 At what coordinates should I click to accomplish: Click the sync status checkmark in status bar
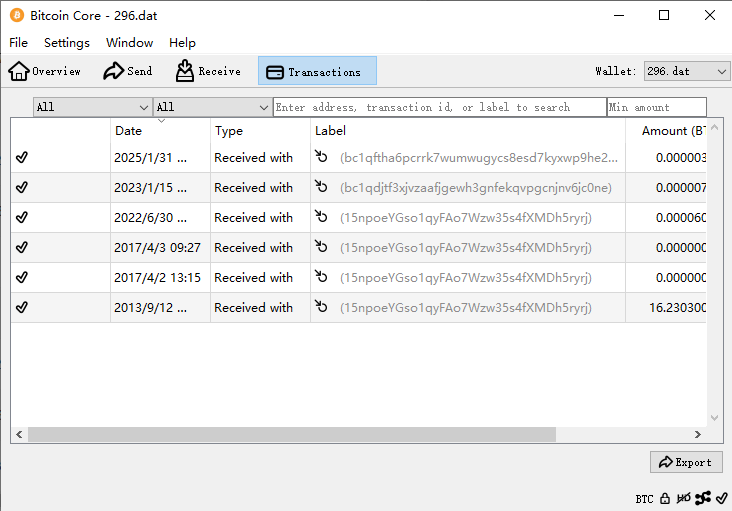pyautogui.click(x=722, y=498)
